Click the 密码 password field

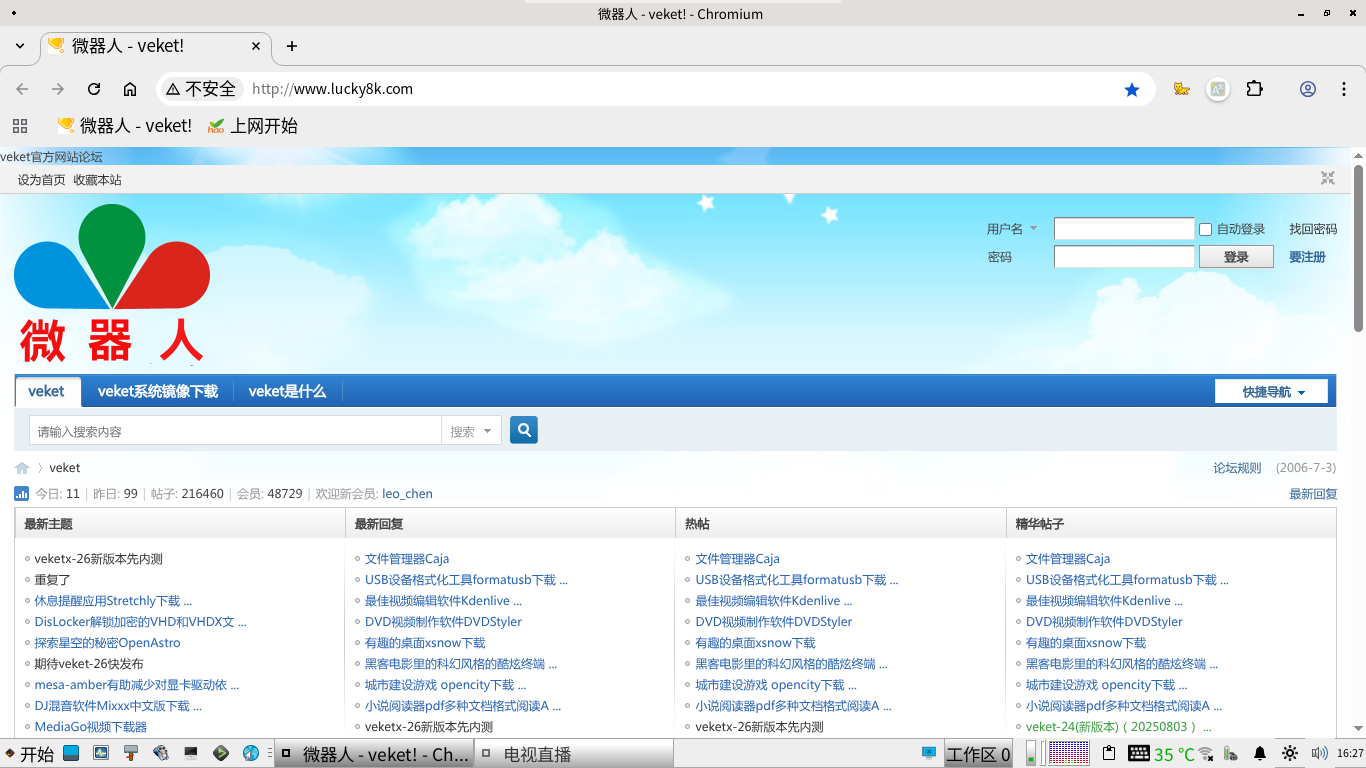click(x=1124, y=257)
